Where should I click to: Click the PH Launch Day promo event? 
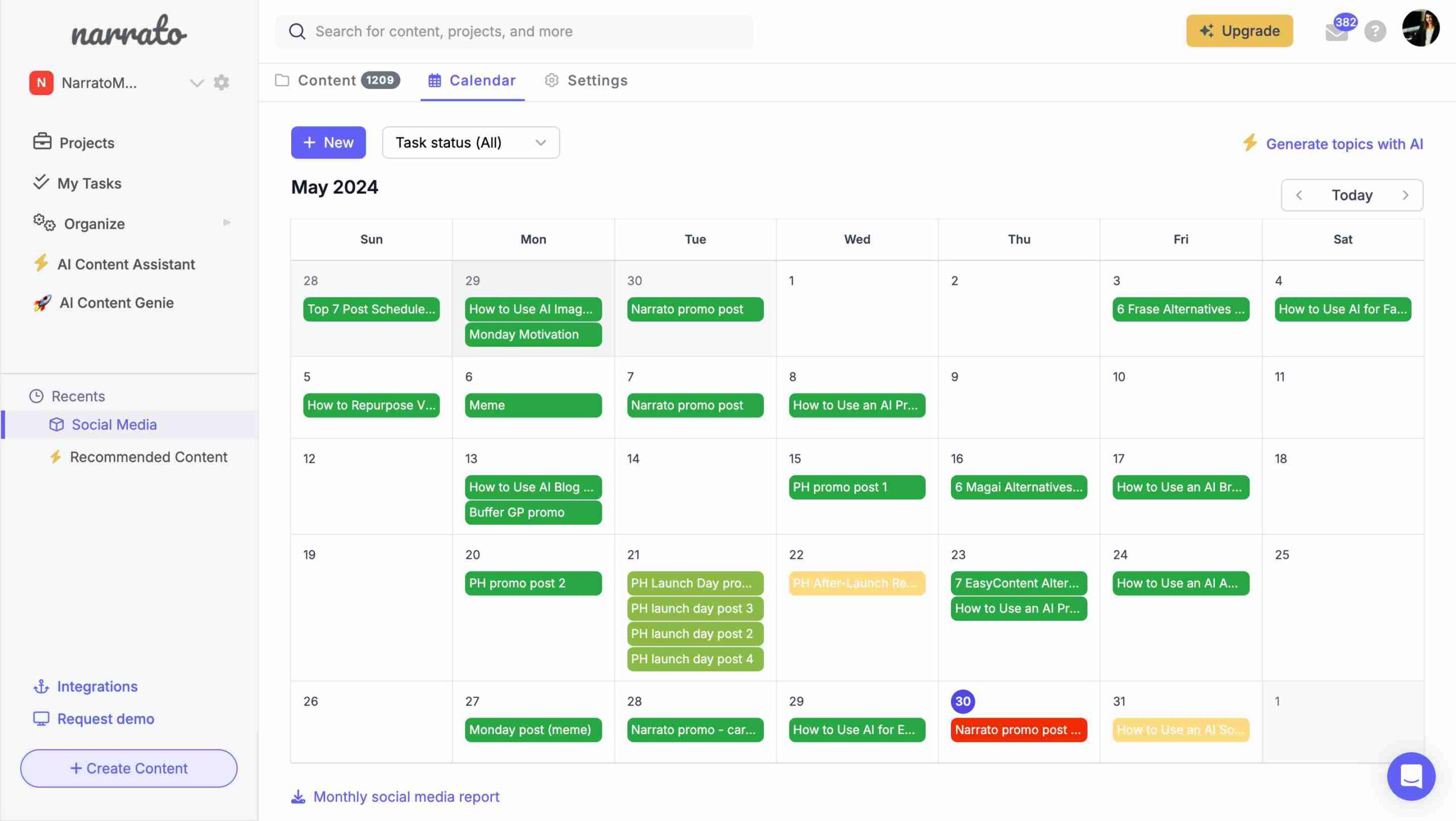(695, 583)
